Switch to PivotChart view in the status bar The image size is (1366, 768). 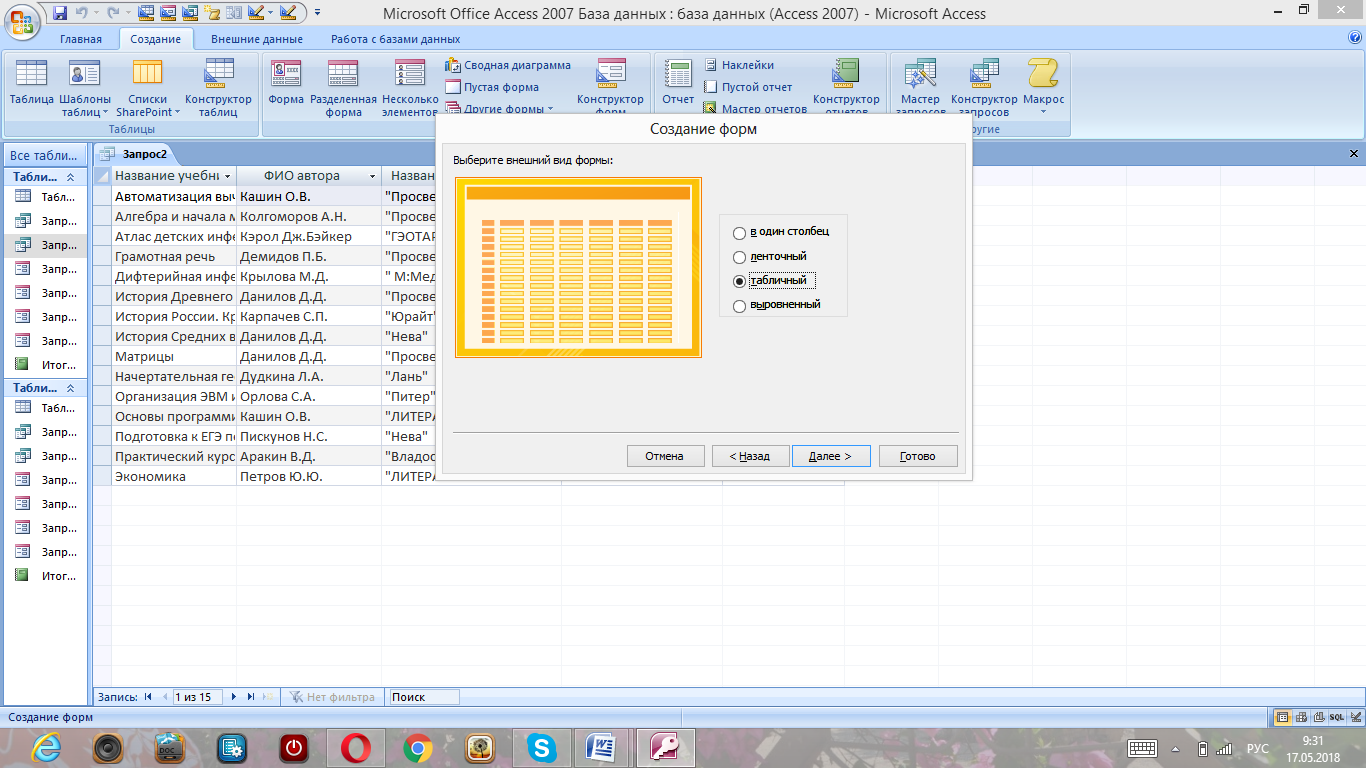tap(1318, 717)
